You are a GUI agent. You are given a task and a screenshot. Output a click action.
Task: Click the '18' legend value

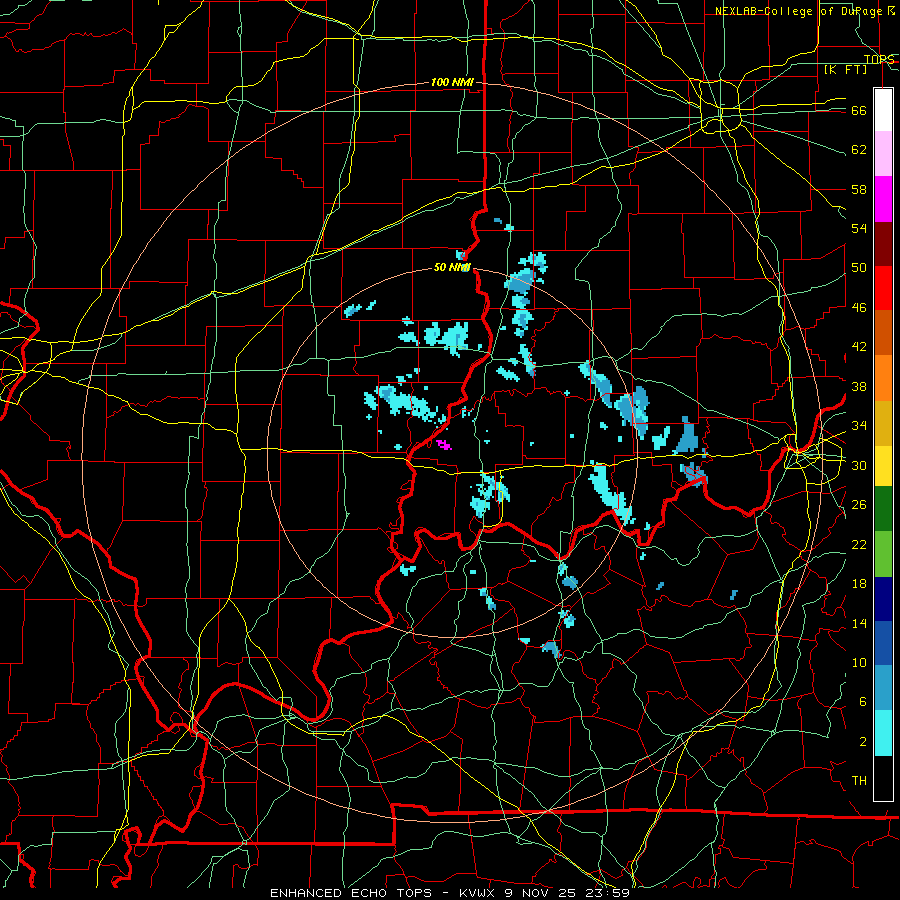(859, 584)
